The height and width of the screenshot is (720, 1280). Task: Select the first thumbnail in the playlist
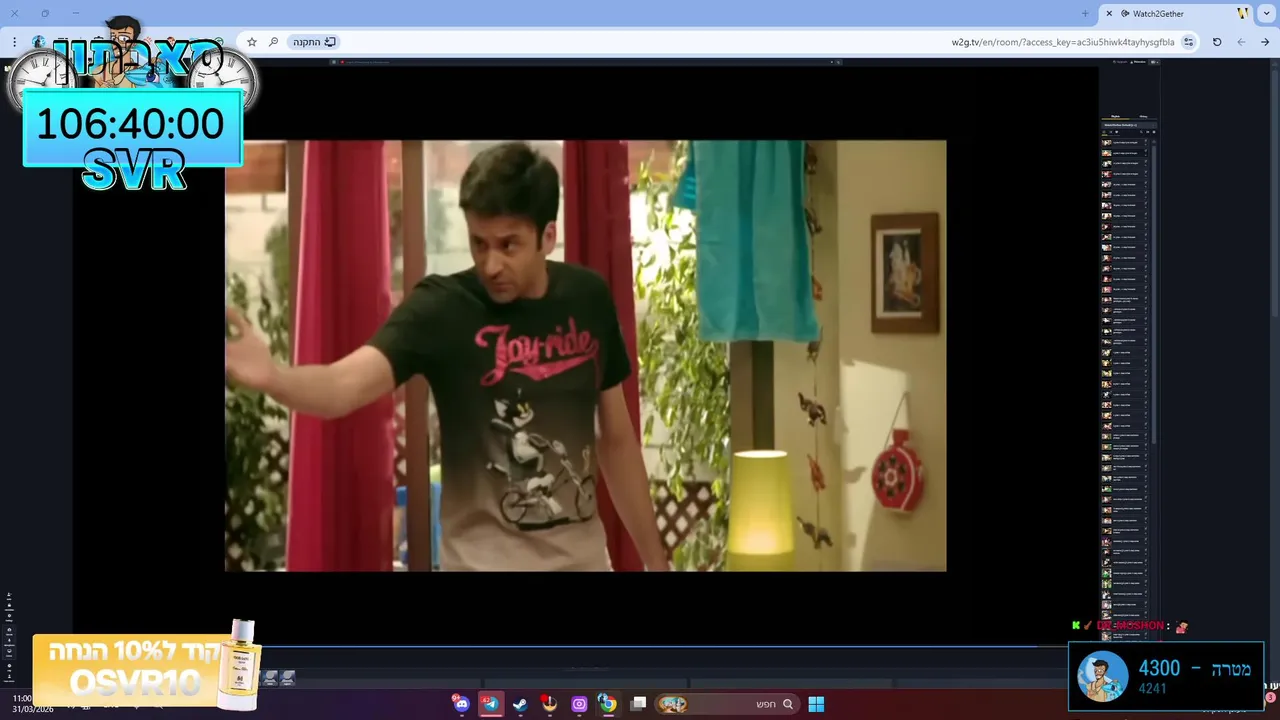[x=1107, y=142]
